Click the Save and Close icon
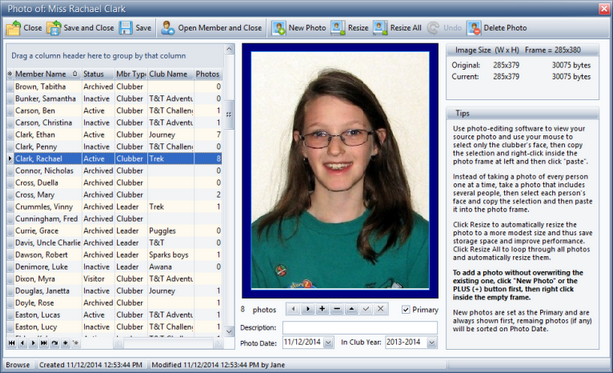 (x=54, y=28)
